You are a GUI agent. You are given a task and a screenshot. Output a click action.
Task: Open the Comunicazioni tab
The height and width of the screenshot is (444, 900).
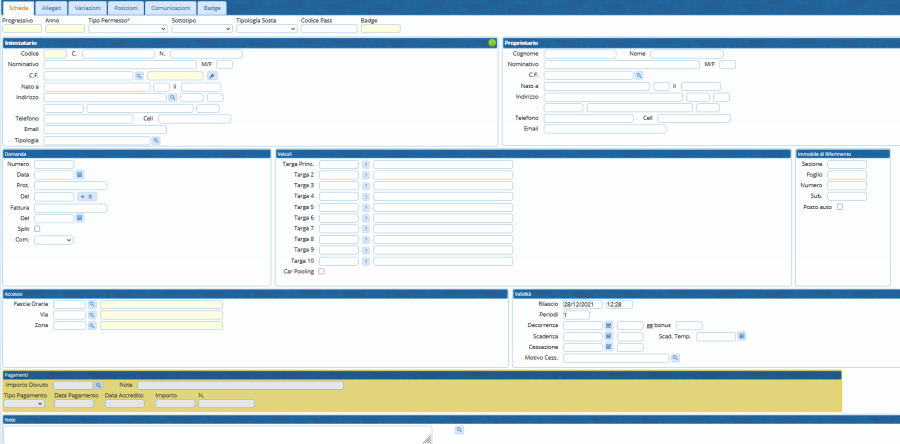170,7
